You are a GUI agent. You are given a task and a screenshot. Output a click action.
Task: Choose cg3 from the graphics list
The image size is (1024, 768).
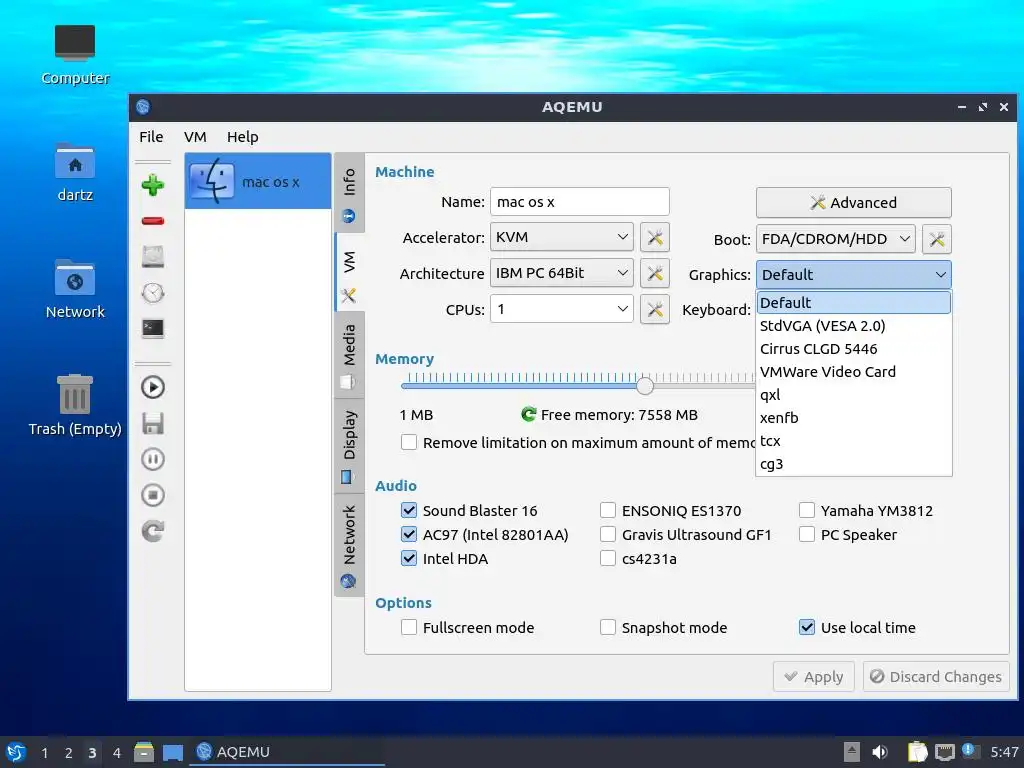(x=854, y=464)
